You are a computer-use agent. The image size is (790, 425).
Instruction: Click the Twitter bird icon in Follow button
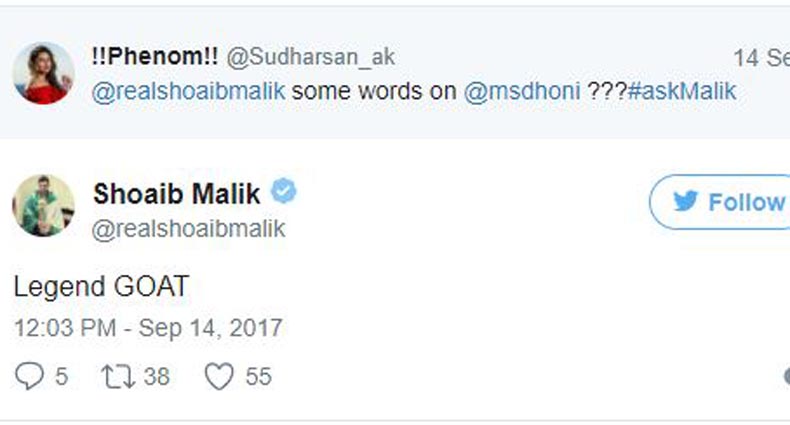(x=685, y=202)
